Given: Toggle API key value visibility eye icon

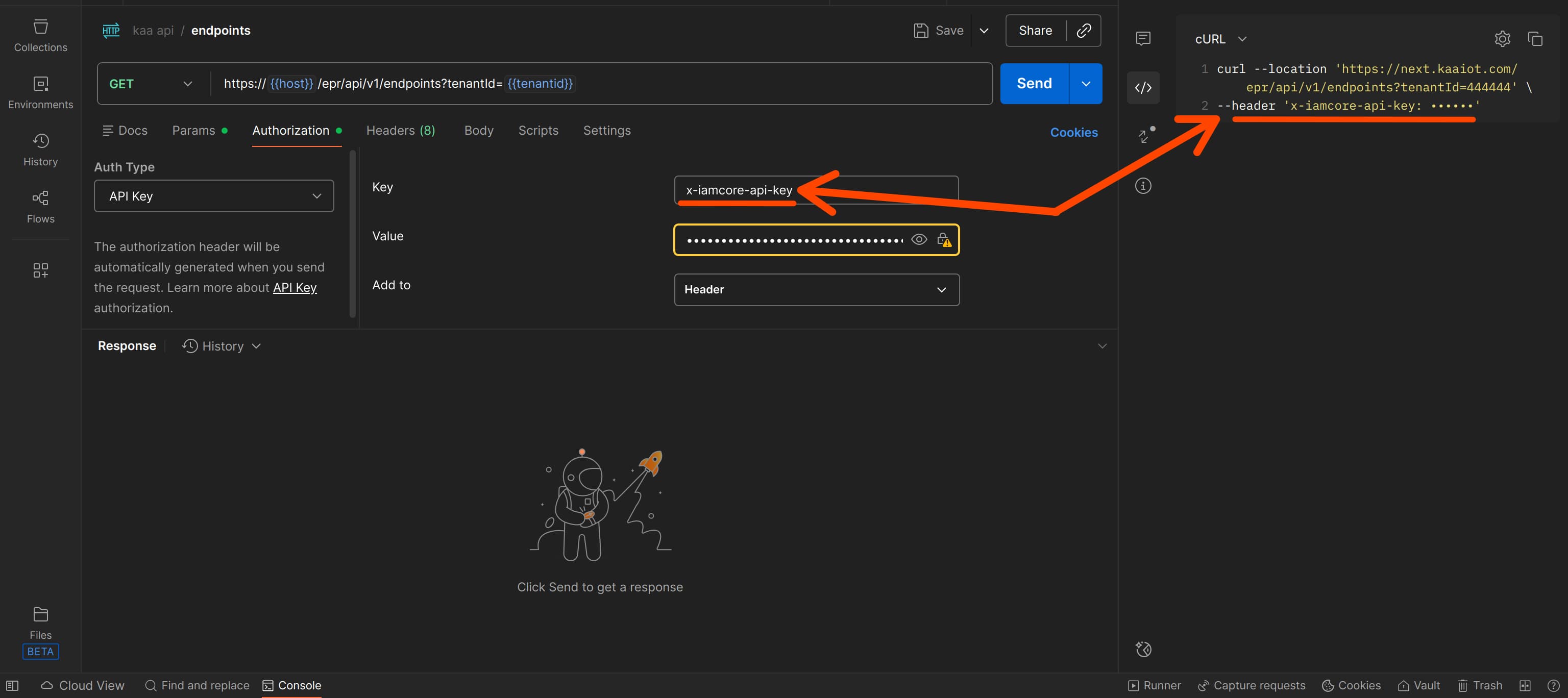Looking at the screenshot, I should coord(919,240).
